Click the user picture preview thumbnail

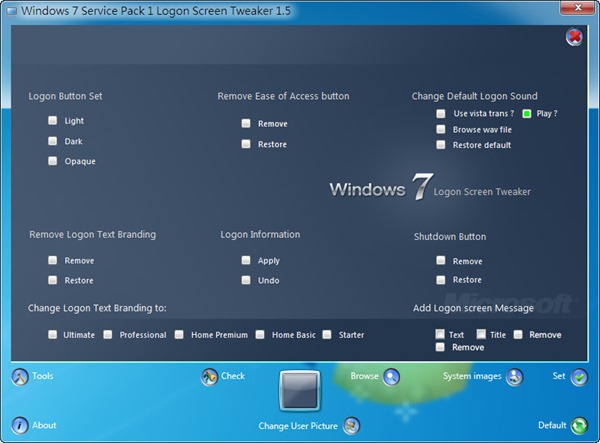point(300,391)
